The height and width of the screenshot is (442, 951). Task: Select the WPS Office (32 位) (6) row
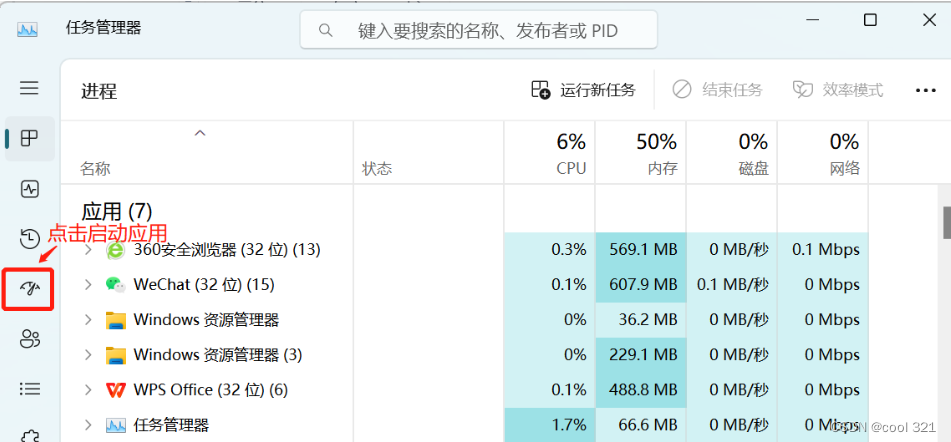210,390
